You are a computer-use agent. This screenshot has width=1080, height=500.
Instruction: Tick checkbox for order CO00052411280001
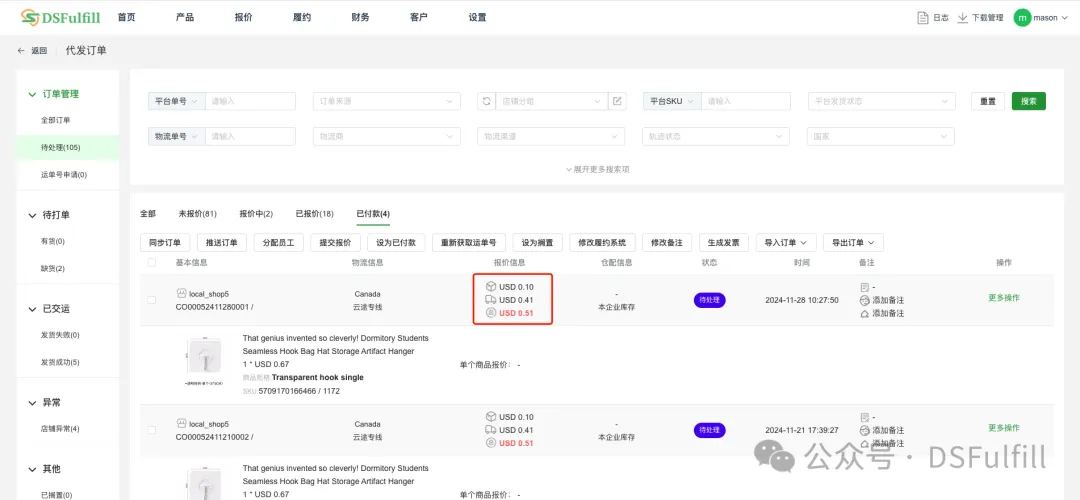coord(152,300)
